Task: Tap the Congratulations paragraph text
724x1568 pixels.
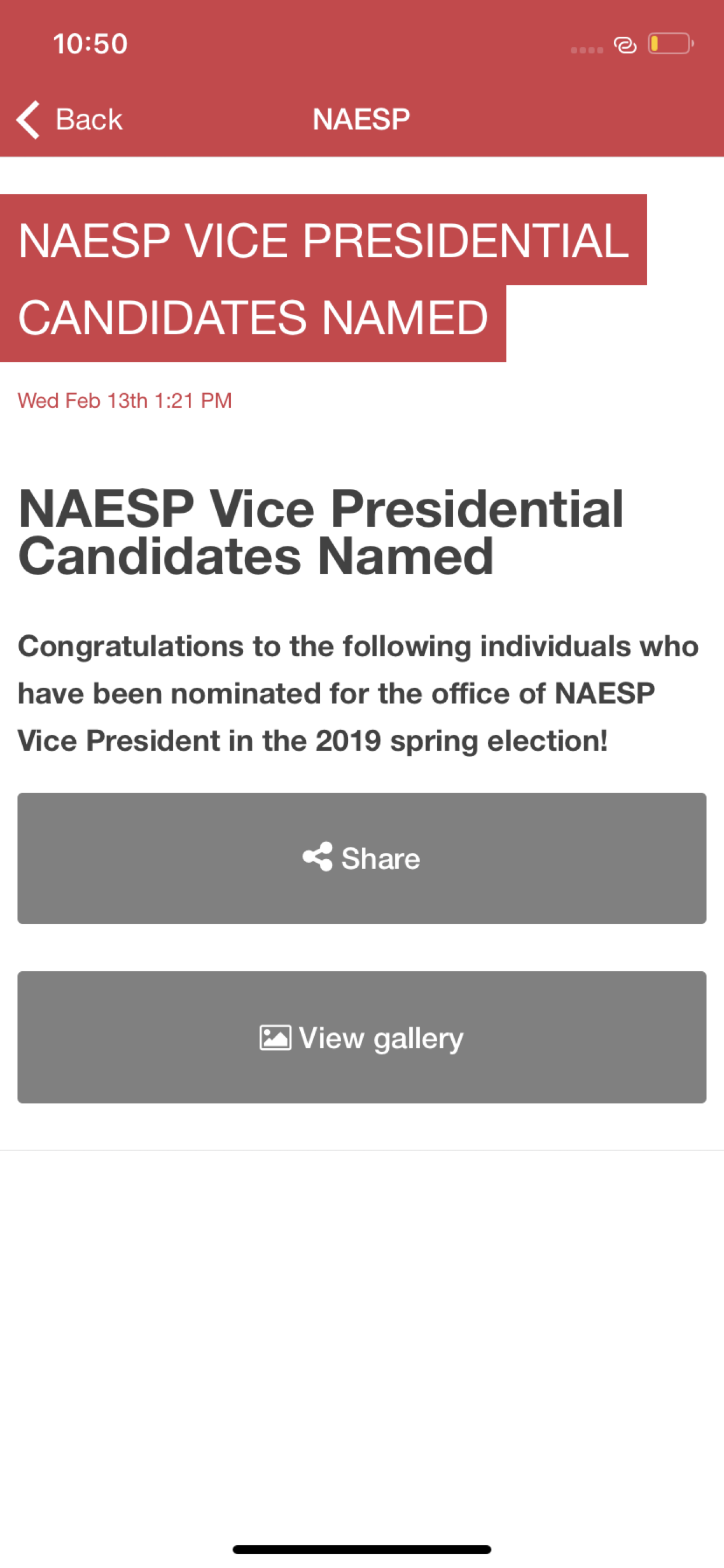Action: click(x=359, y=694)
